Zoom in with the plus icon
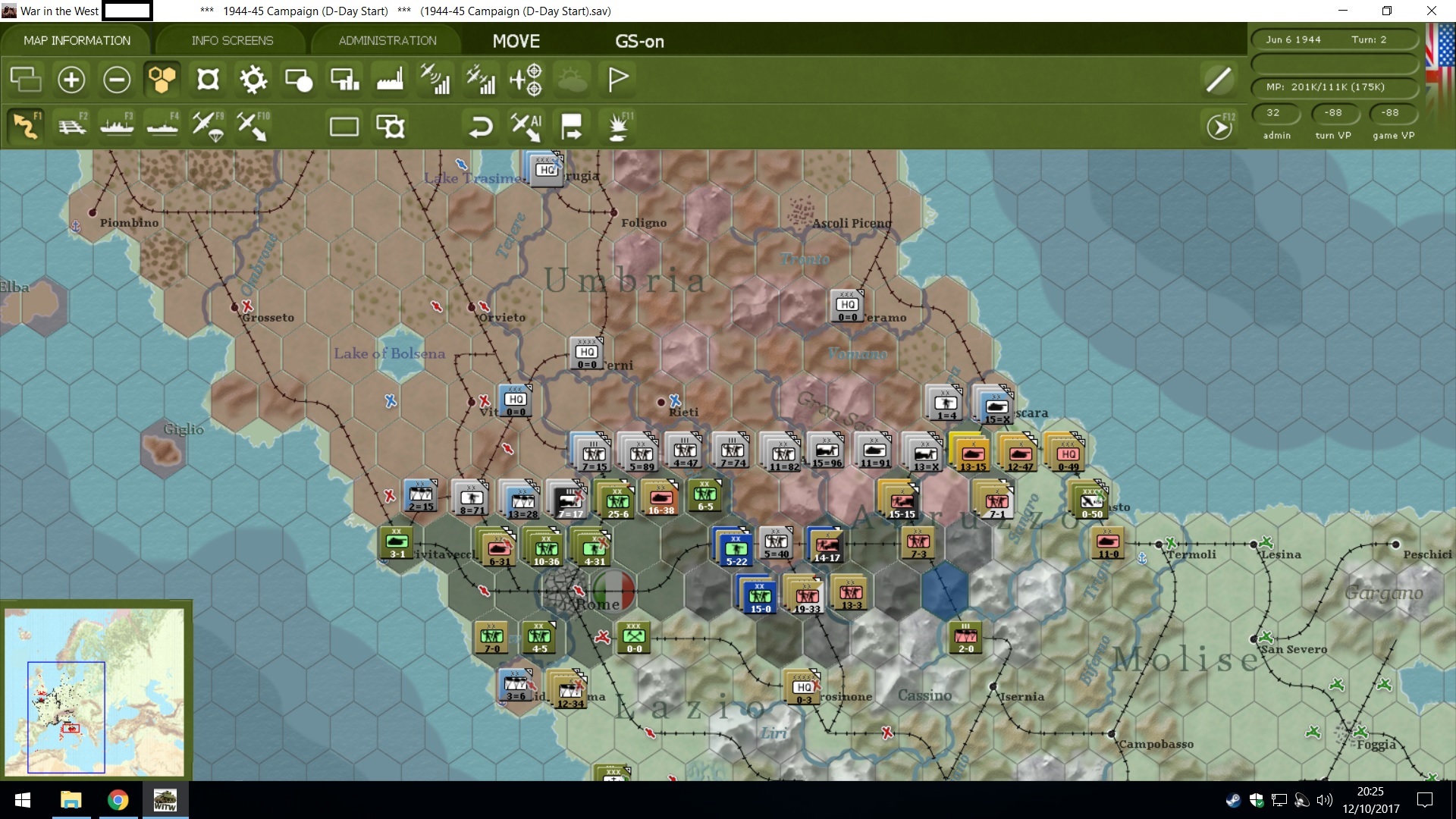 pos(71,79)
